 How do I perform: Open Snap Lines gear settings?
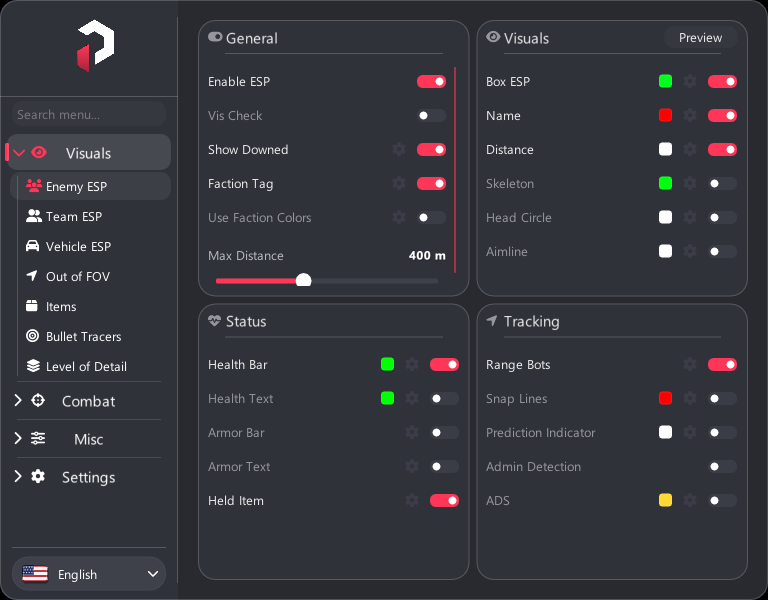[x=690, y=398]
